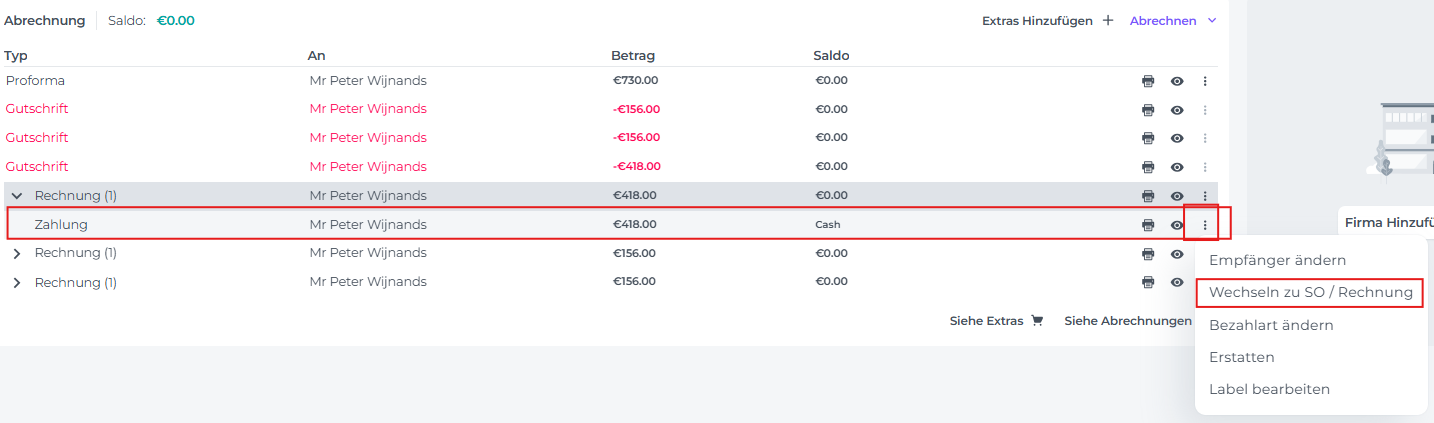1434x423 pixels.
Task: Select 'Wechseln zu SO / Rechnung' menu option
Action: (x=1310, y=293)
